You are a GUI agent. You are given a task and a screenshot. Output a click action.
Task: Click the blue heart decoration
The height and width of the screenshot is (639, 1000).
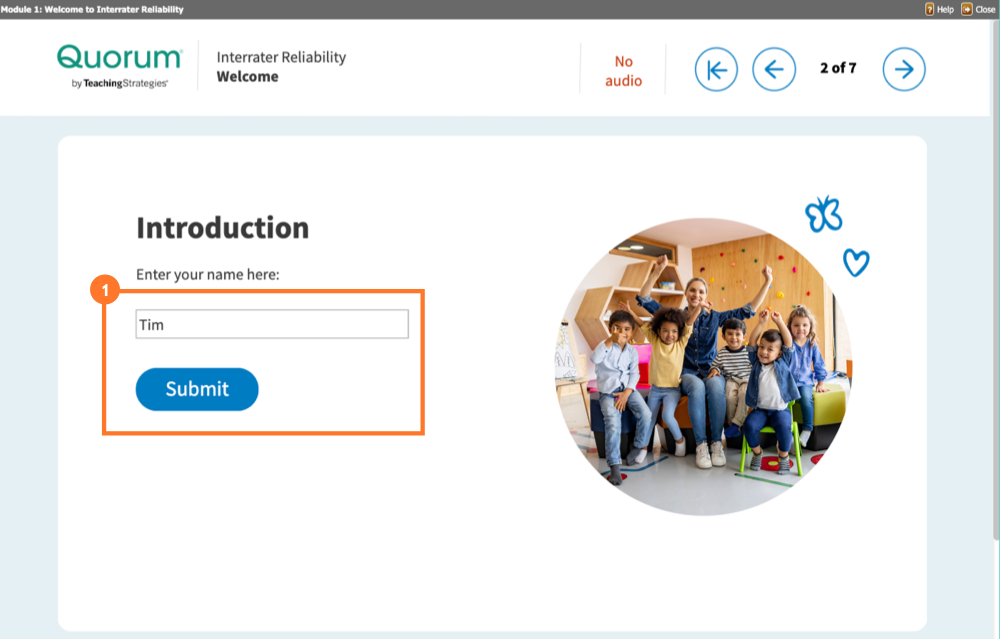[855, 263]
